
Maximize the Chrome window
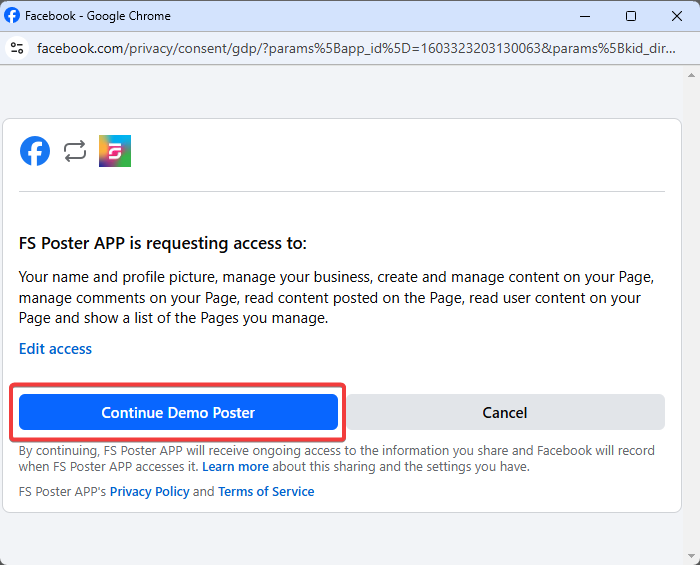631,16
